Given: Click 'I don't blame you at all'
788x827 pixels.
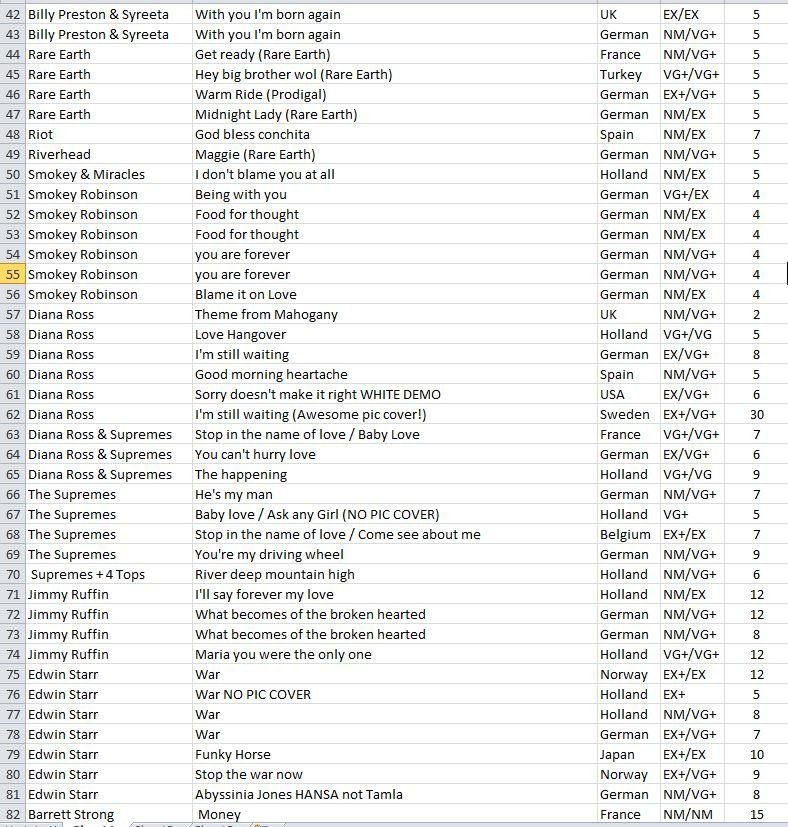Looking at the screenshot, I should coord(395,175).
